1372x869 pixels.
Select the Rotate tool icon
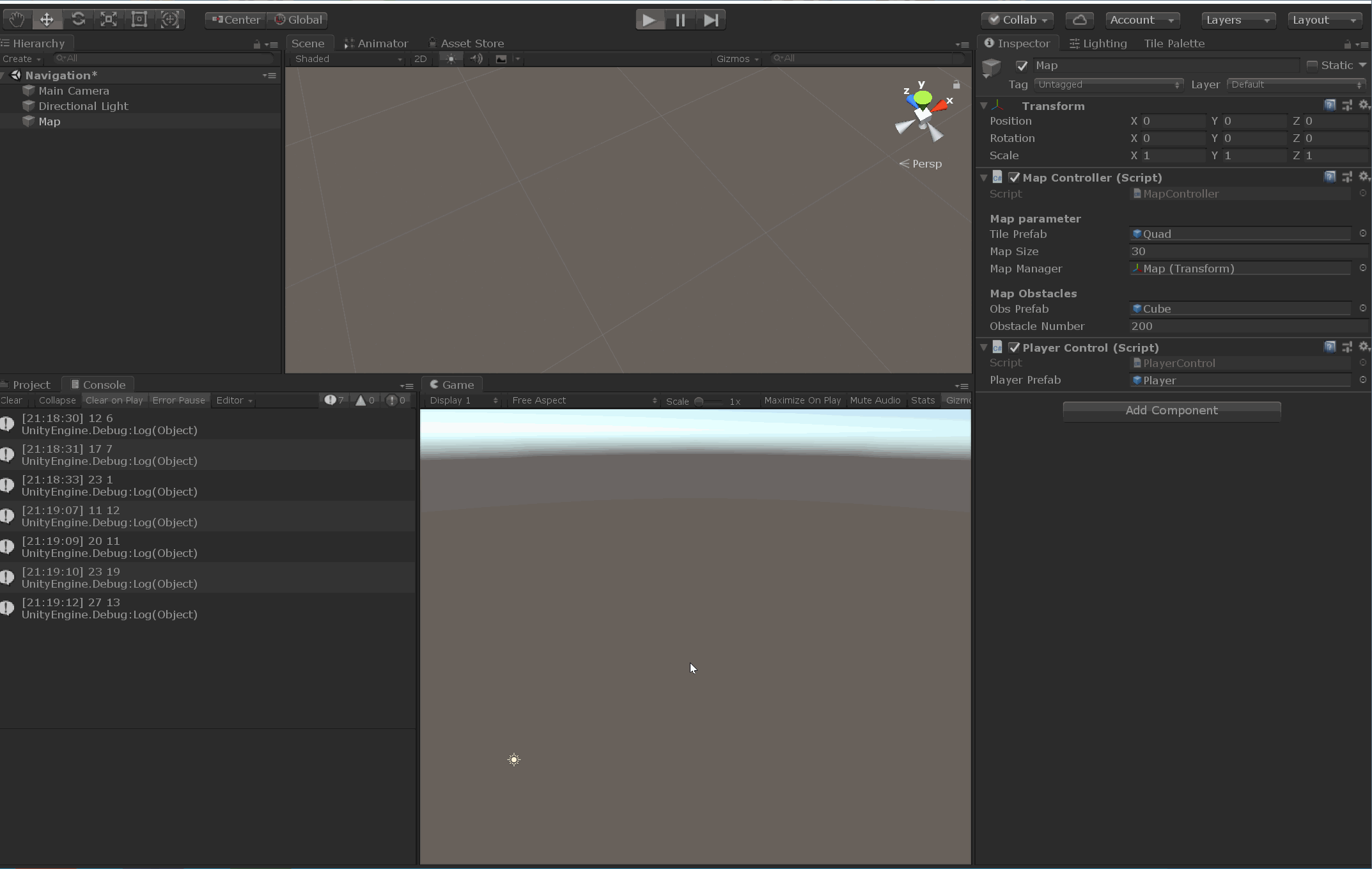(x=78, y=19)
